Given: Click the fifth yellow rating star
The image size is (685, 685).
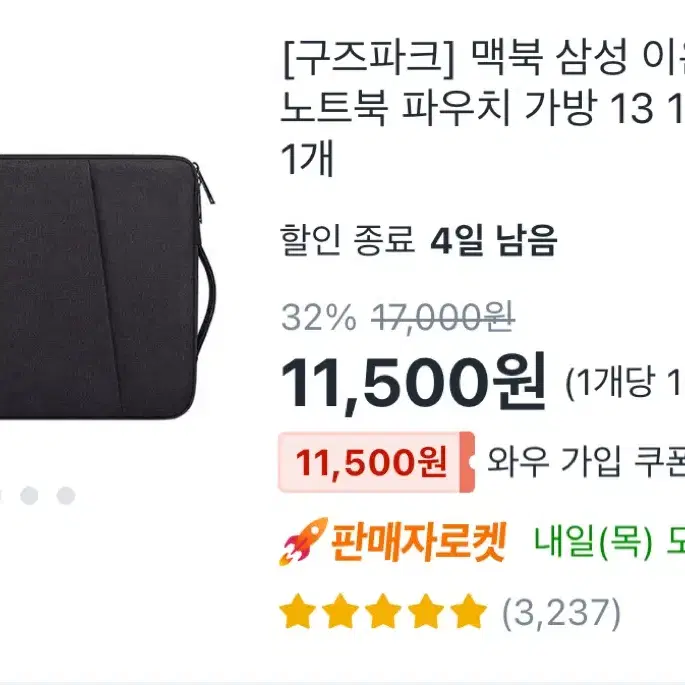Looking at the screenshot, I should [468, 611].
